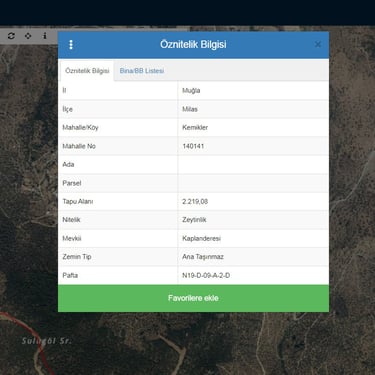
Task: Click the İlçe row label
Action: (67, 109)
